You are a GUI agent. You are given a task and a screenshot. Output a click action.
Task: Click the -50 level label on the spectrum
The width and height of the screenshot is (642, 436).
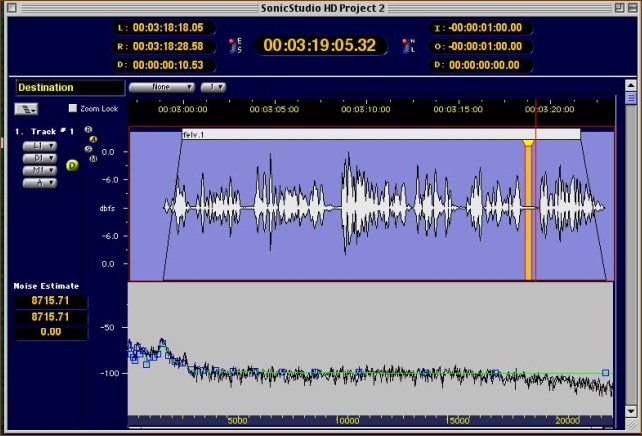click(x=108, y=328)
